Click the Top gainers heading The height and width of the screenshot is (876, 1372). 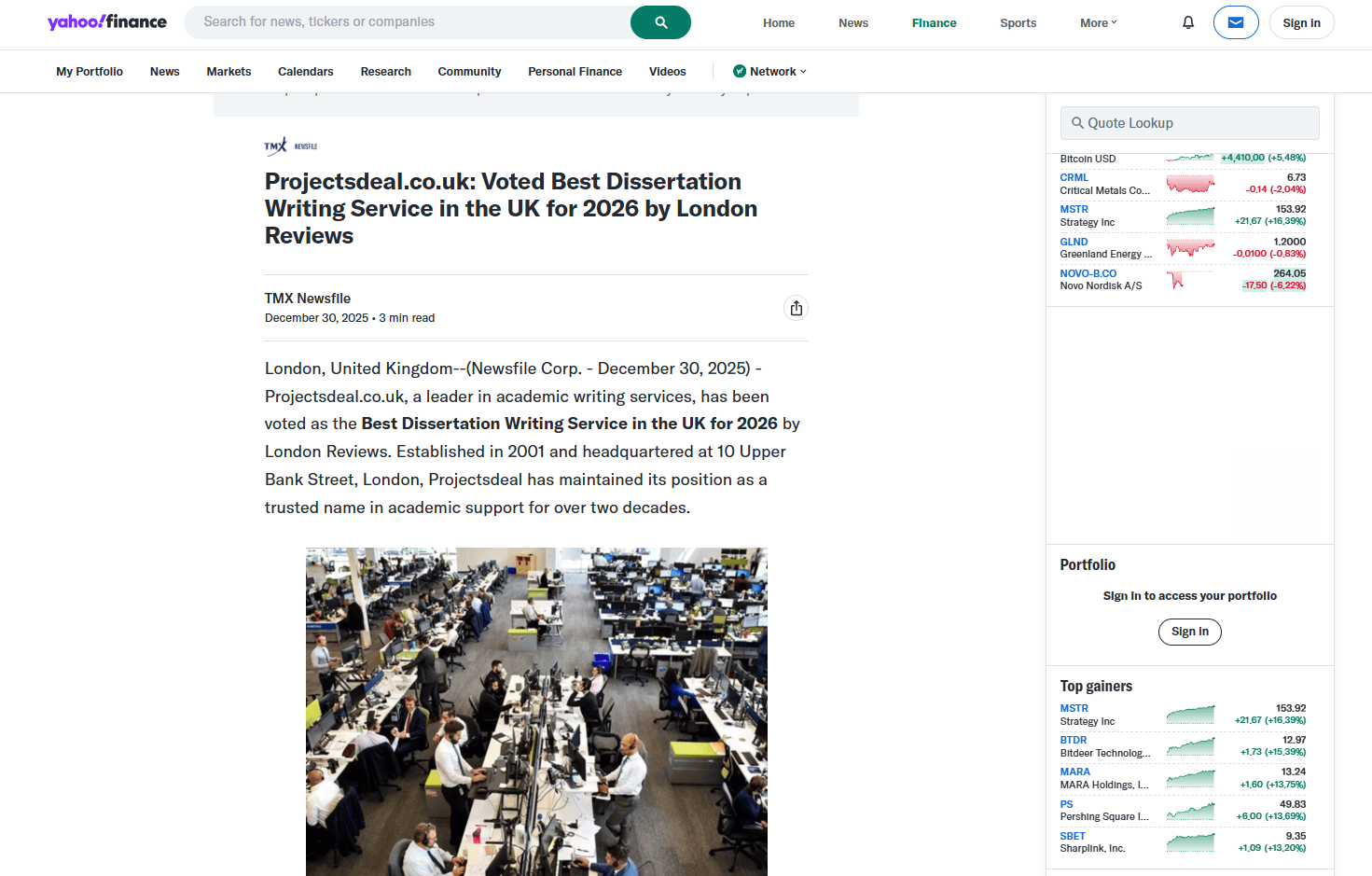(1096, 686)
